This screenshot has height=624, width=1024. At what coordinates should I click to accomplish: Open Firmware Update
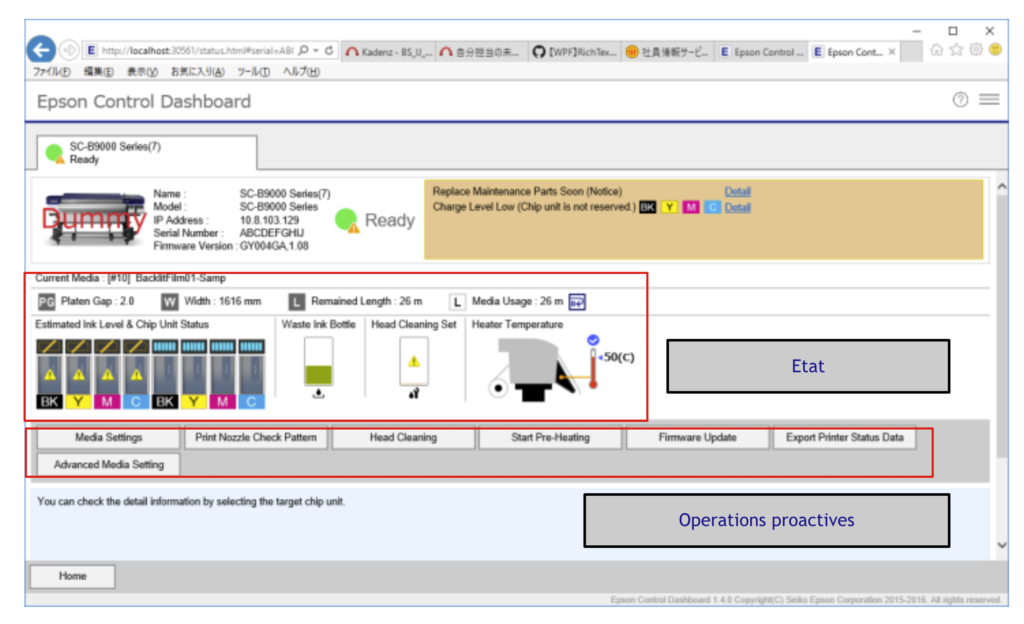click(x=697, y=437)
